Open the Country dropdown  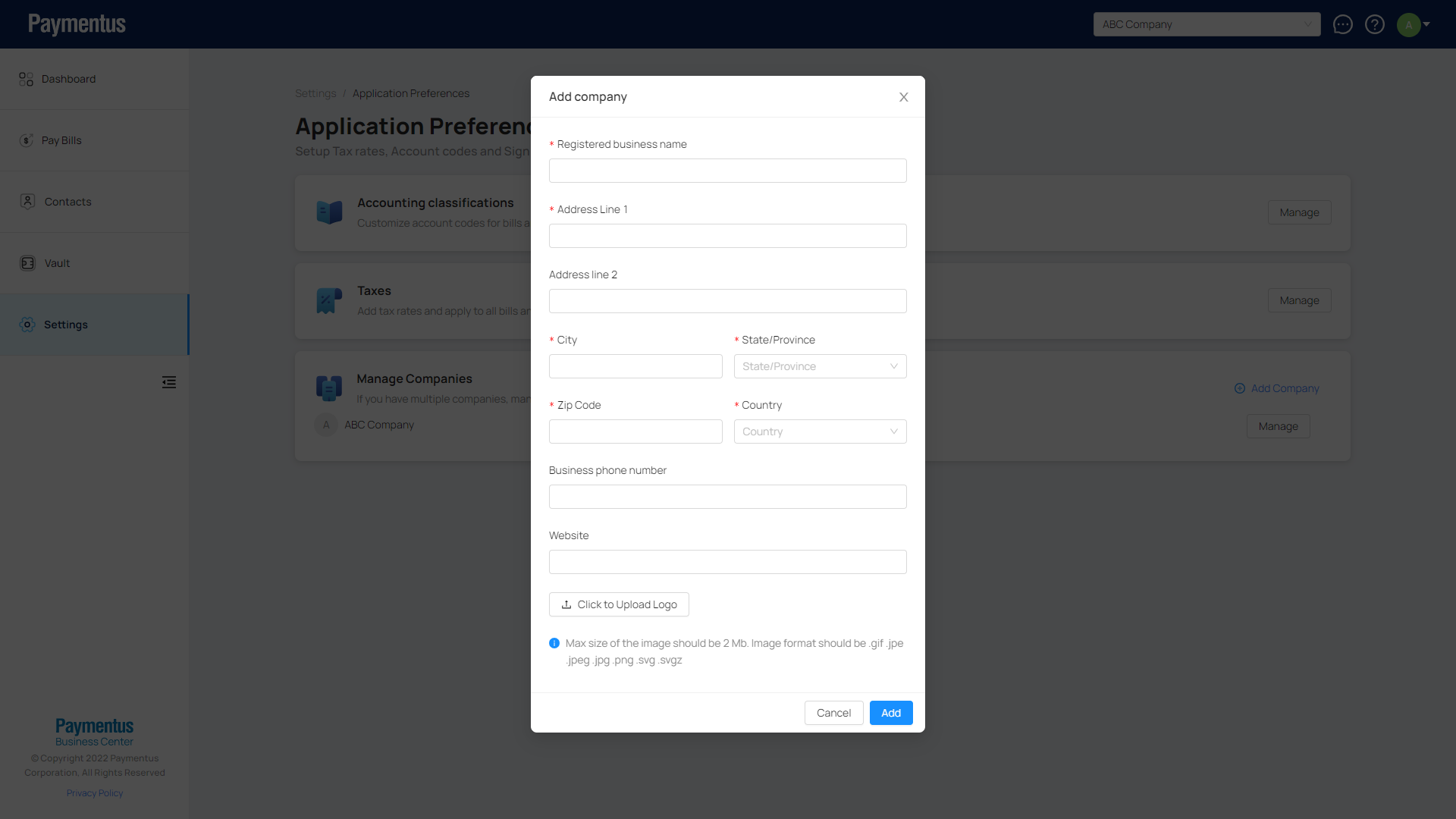(820, 431)
